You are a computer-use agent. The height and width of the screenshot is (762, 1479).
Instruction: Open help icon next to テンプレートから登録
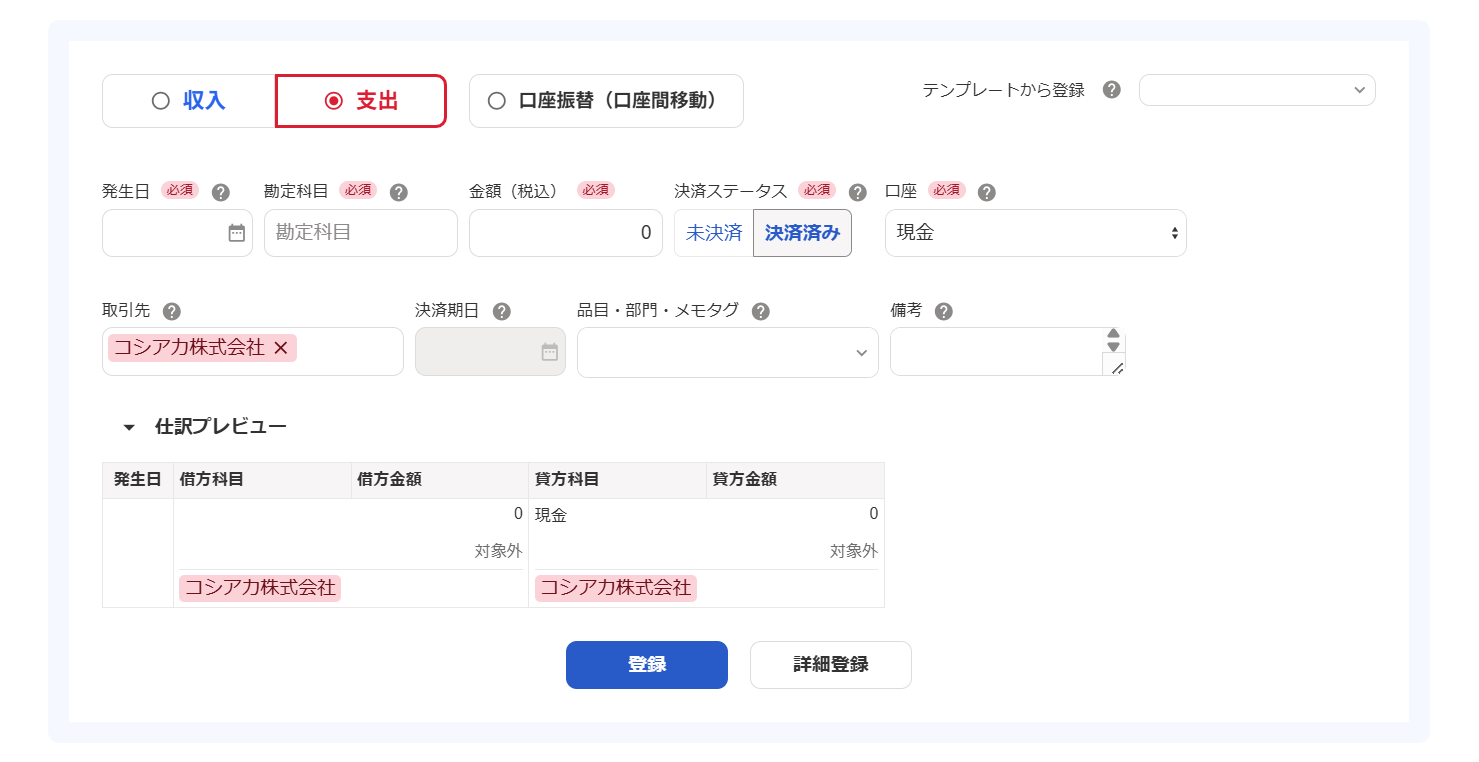[1111, 90]
